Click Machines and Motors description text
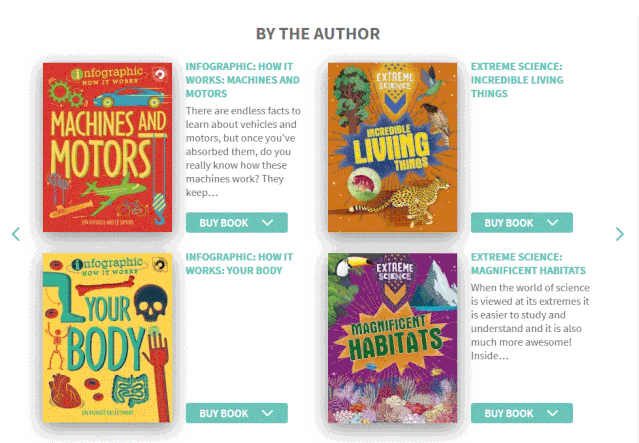This screenshot has height=443, width=639. click(x=243, y=152)
